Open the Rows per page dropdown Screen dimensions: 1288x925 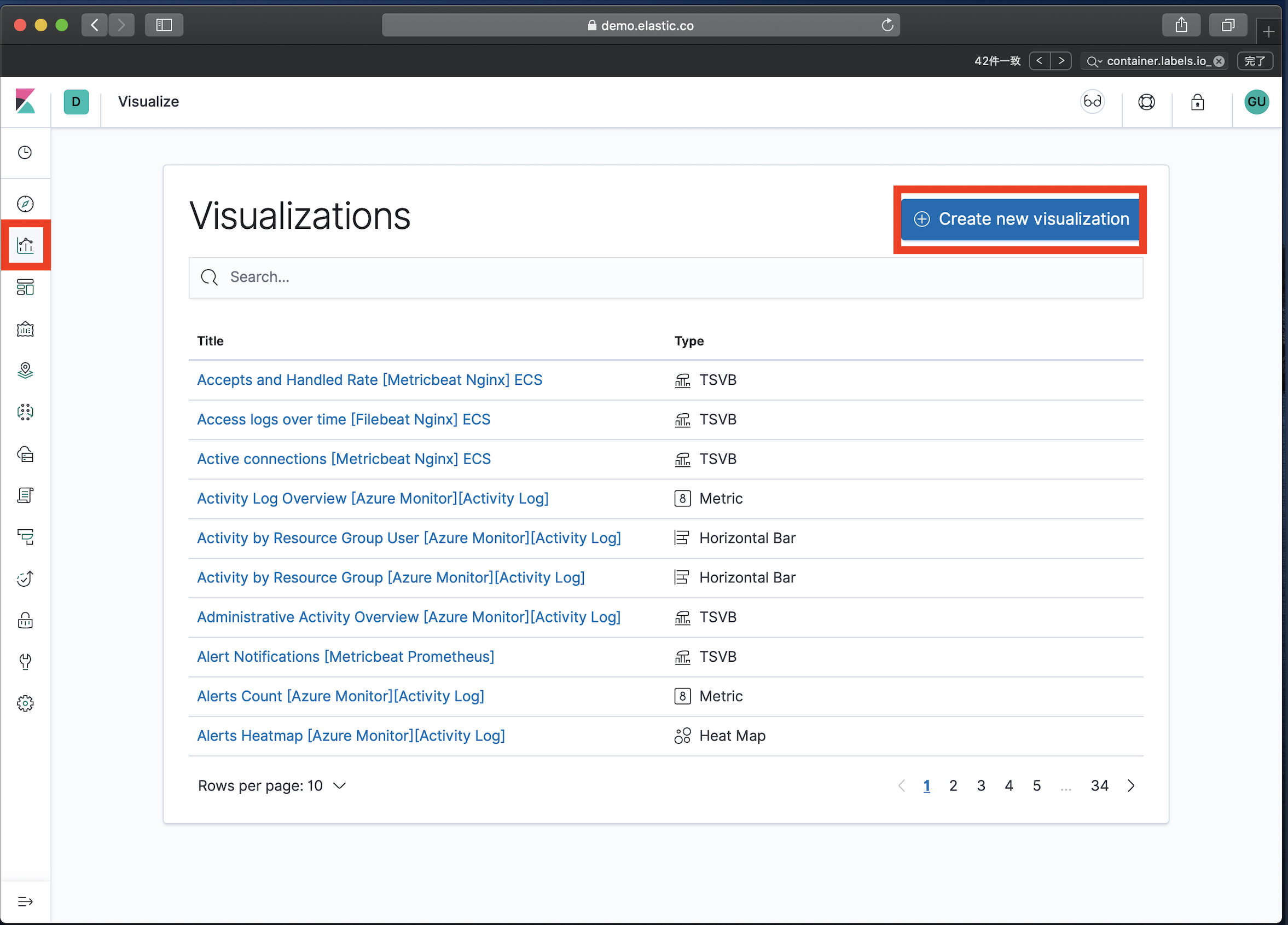[271, 786]
